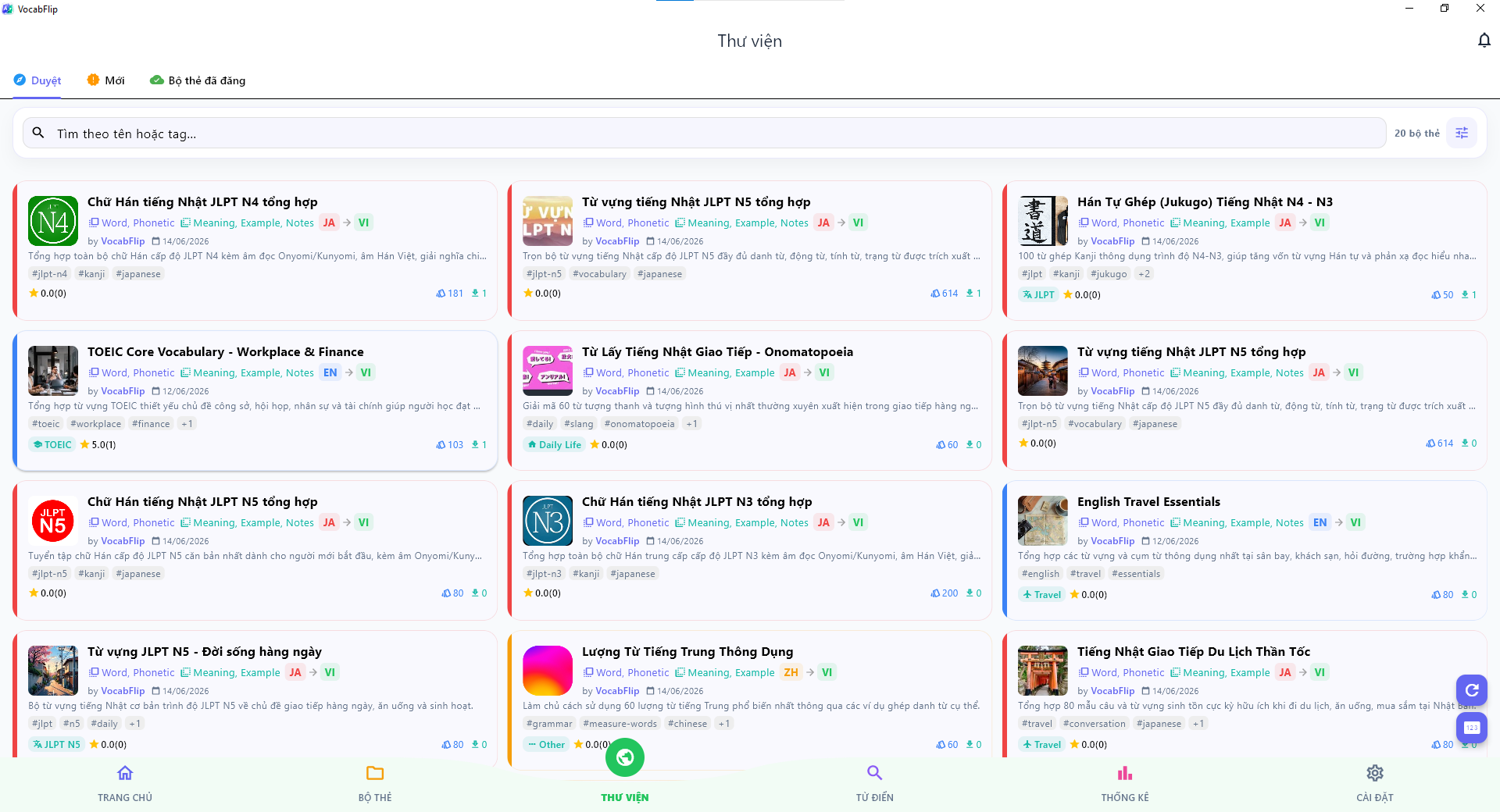Click the #jlpt-n4 tag

click(x=50, y=274)
